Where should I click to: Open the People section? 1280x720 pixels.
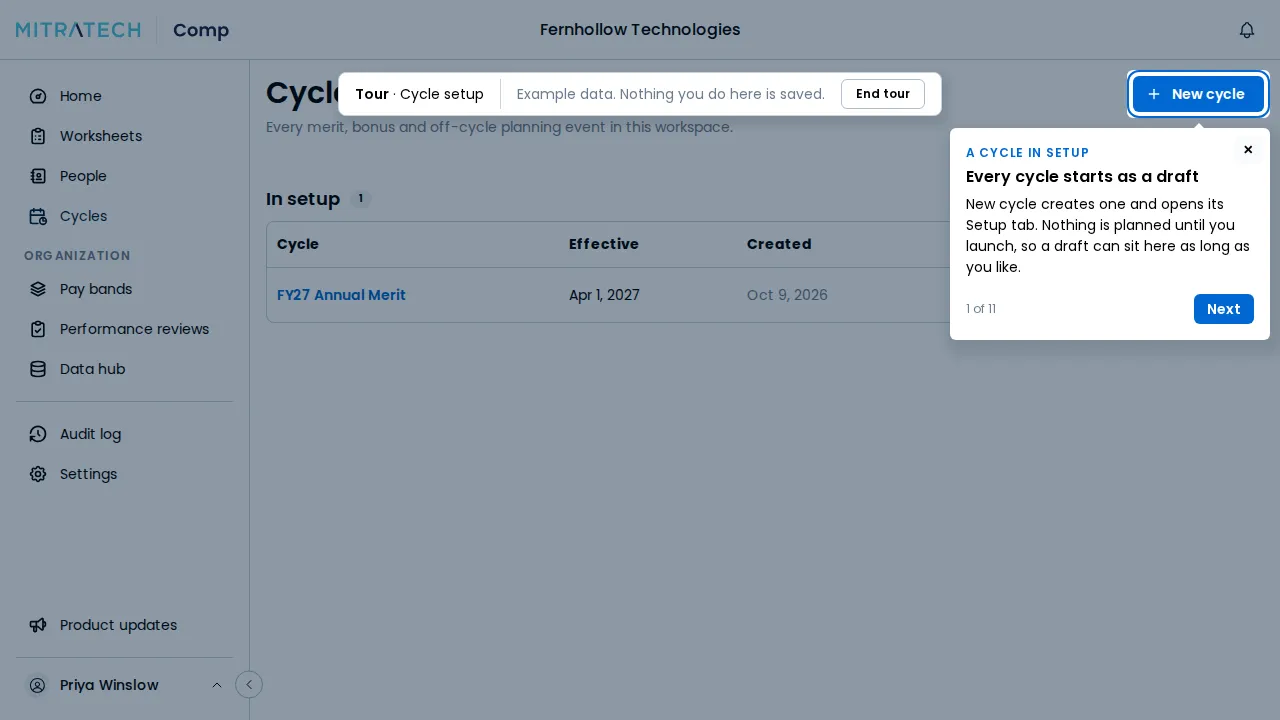coord(124,176)
